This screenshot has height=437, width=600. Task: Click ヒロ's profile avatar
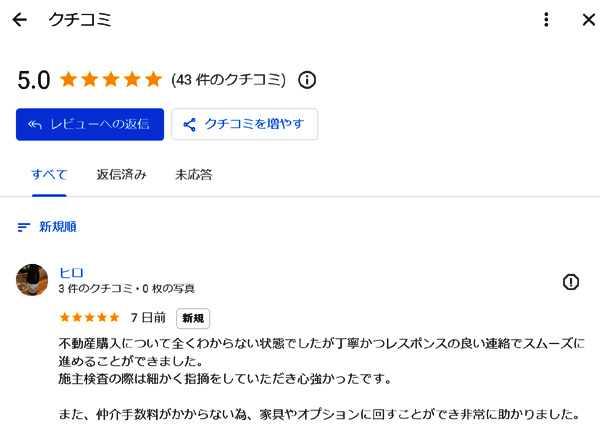click(33, 281)
